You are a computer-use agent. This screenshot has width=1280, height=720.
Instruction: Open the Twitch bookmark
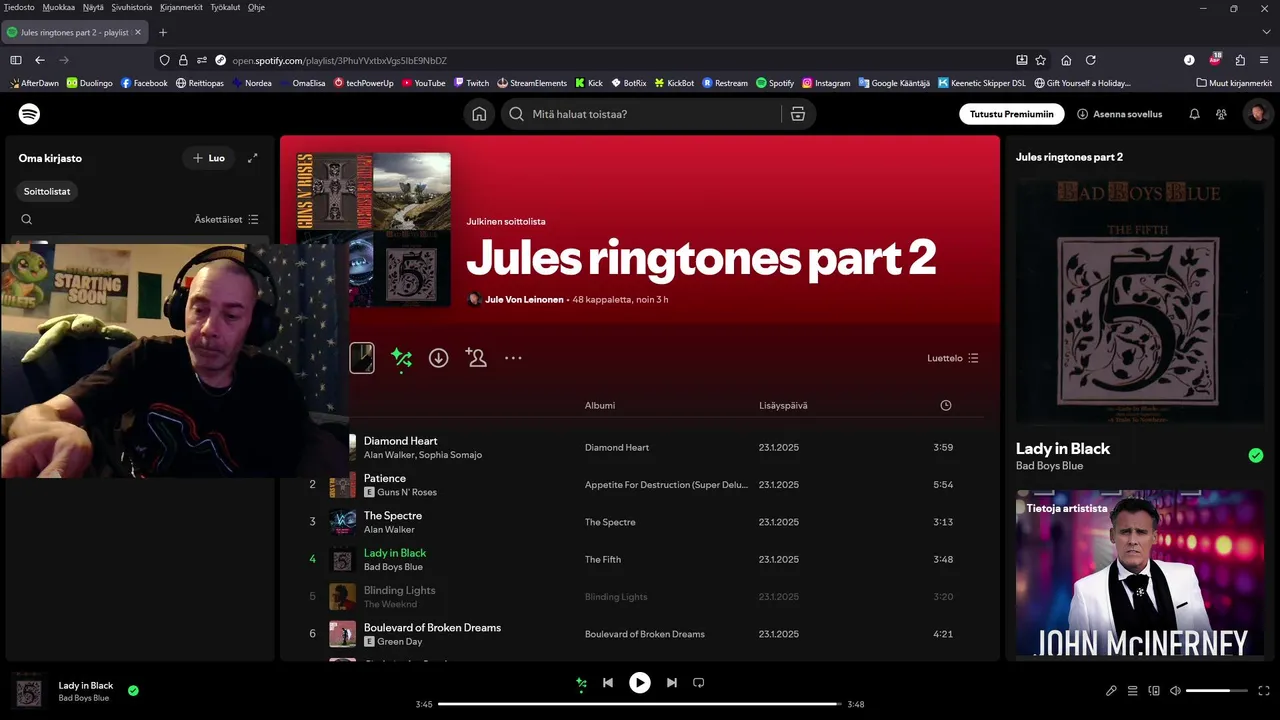tap(471, 83)
